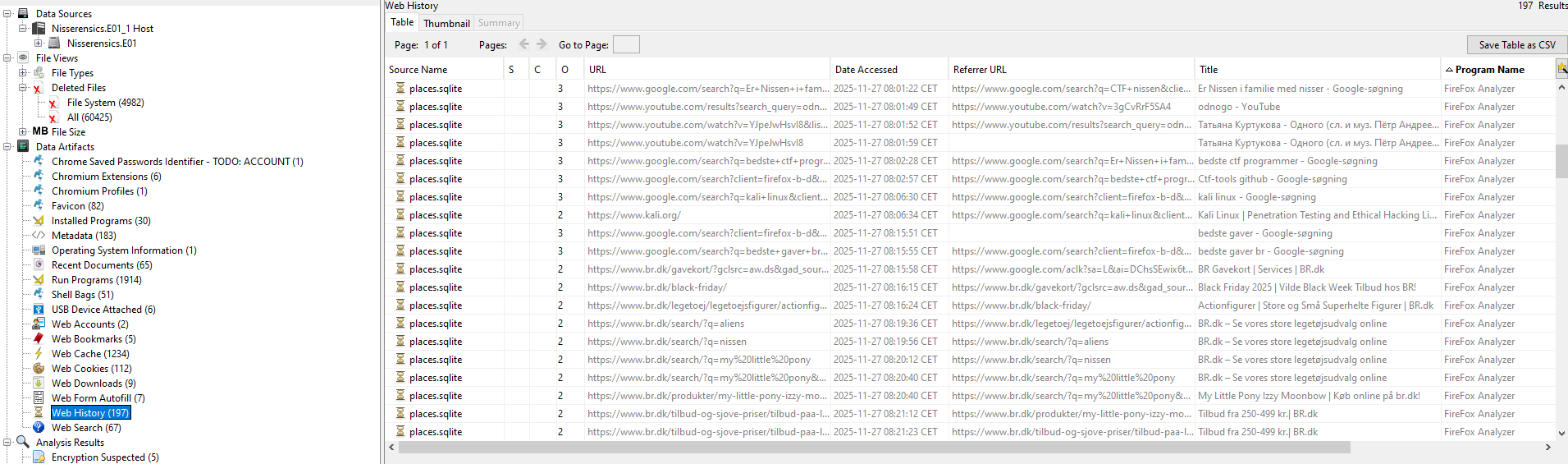Screen dimensions: 1568x464
Task: Click the next page arrow icon
Action: [x=542, y=44]
